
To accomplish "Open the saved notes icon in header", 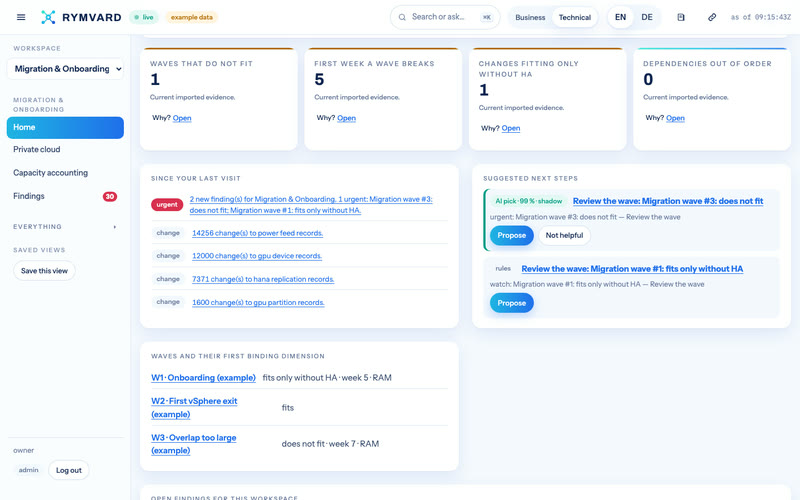I will [681, 17].
